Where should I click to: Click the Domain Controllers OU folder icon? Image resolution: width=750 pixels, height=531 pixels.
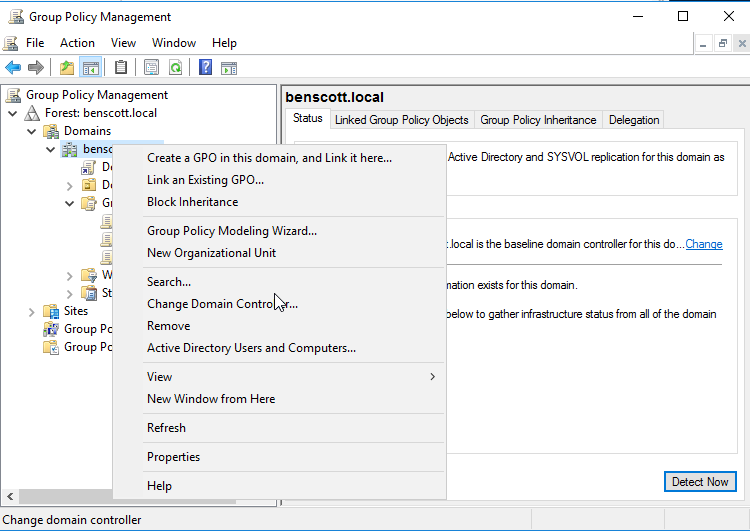(x=89, y=185)
